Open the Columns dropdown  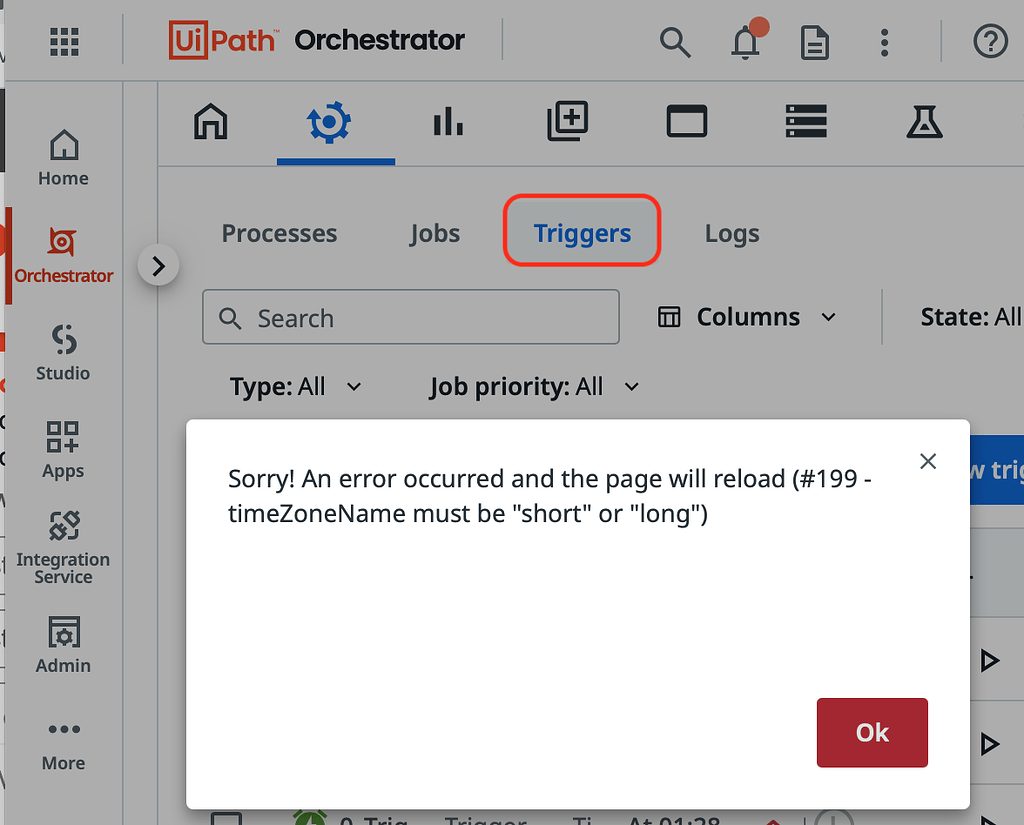[746, 317]
